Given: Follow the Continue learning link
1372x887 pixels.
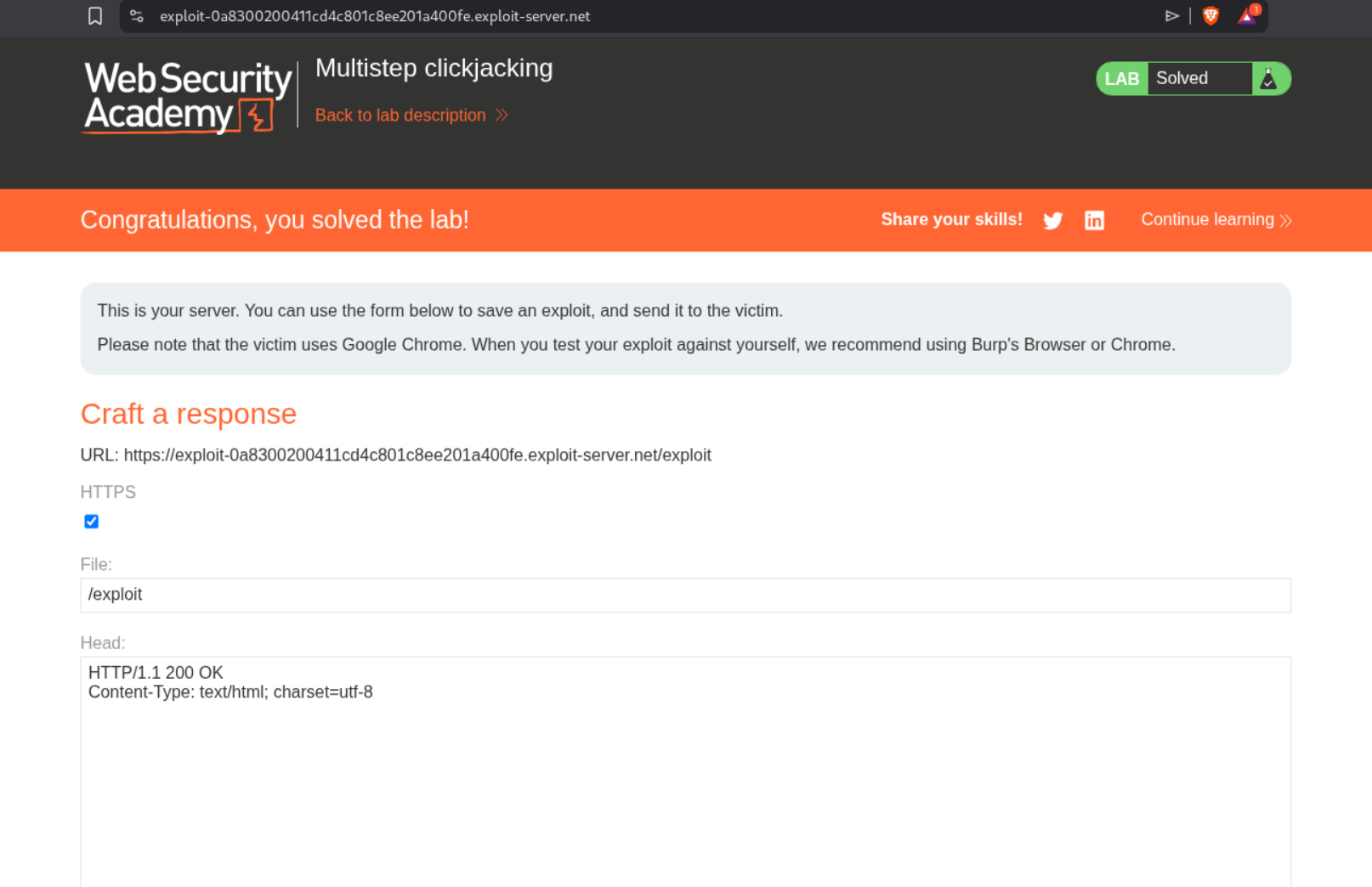Looking at the screenshot, I should (1207, 220).
